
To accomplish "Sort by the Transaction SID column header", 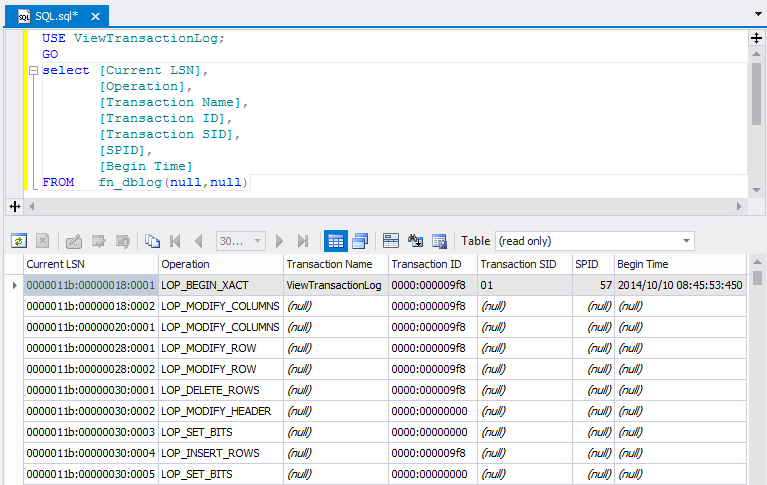I will (x=525, y=264).
